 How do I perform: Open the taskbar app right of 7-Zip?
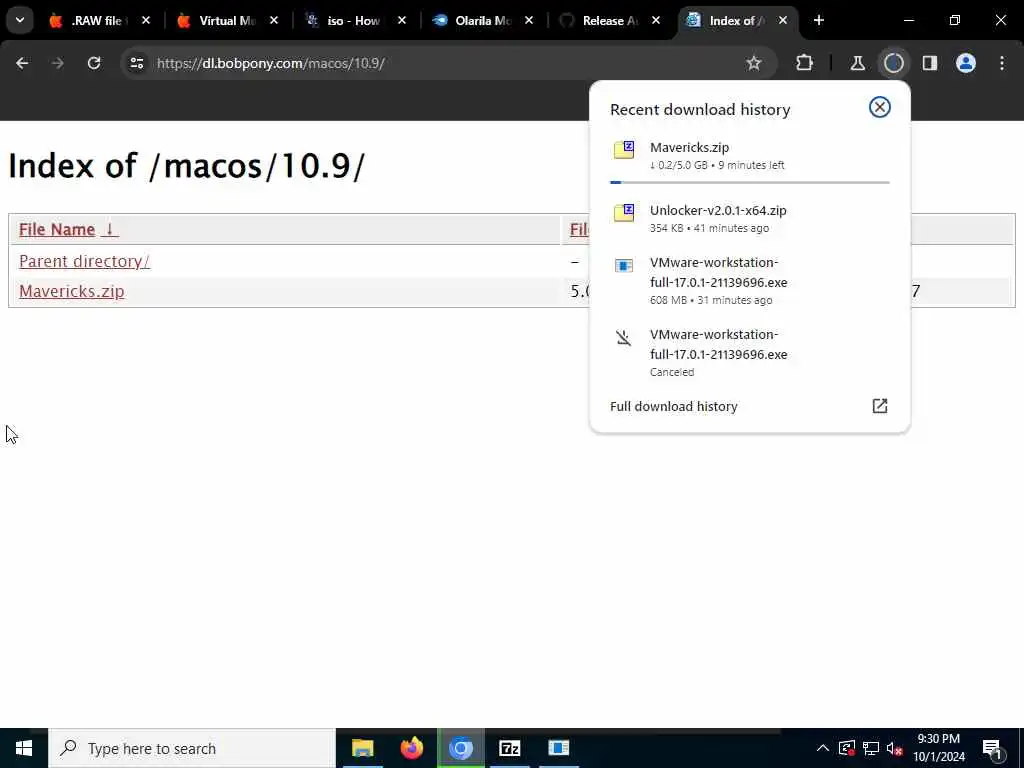click(559, 748)
